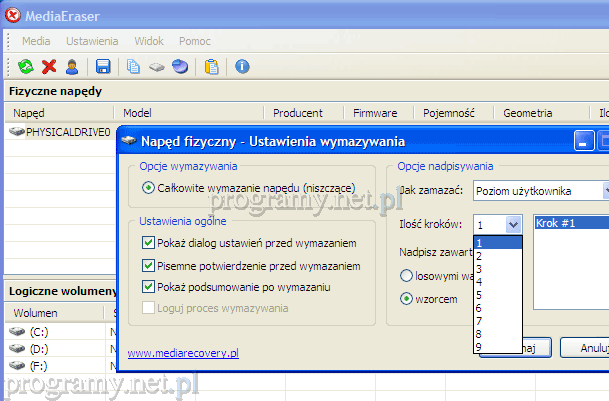Uncheck 'Pokaż dialog ustawień przed wymazaniem'

pyautogui.click(x=149, y=243)
